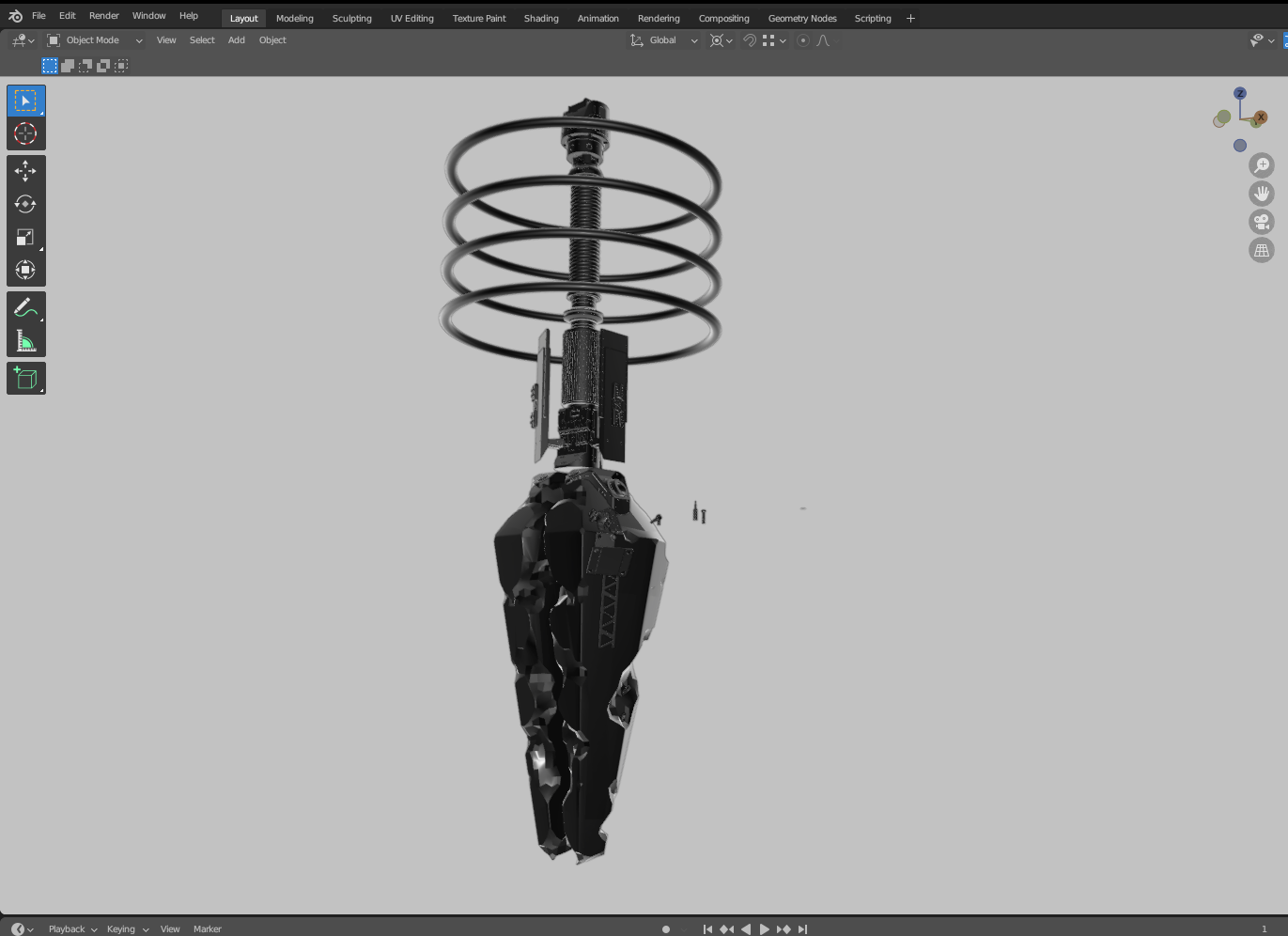Select the Scale tool
The width and height of the screenshot is (1288, 936).
coord(25,237)
